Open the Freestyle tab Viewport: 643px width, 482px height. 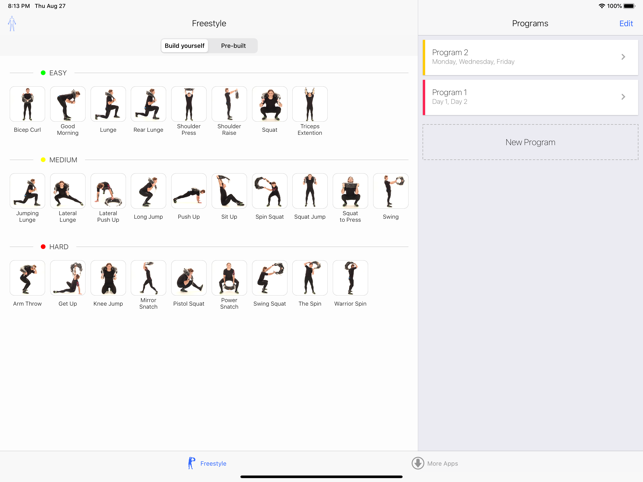point(207,463)
